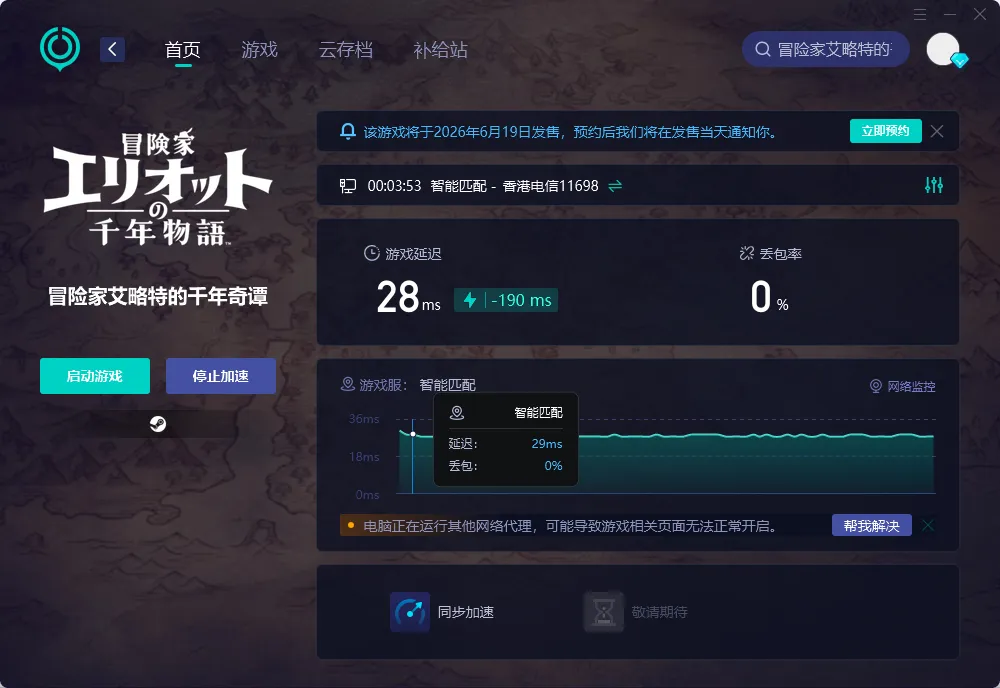Click the 00:03:53 elapsed timer

[x=394, y=186]
